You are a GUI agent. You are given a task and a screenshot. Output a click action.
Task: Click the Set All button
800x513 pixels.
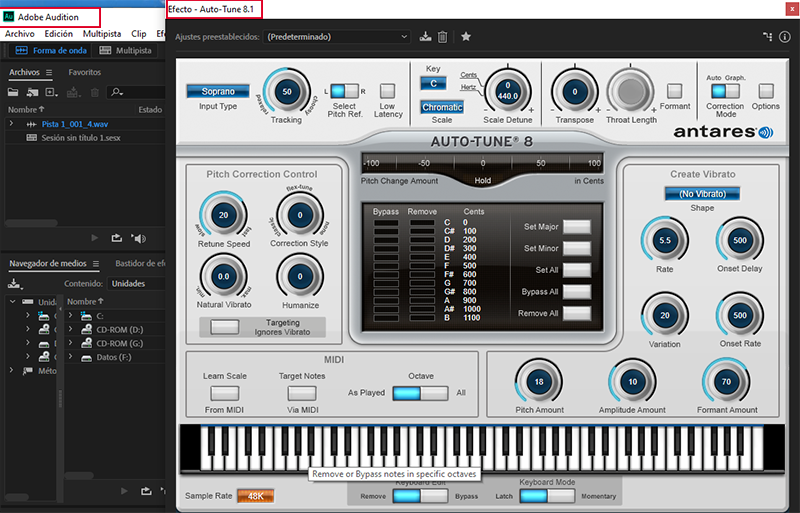[x=577, y=270]
